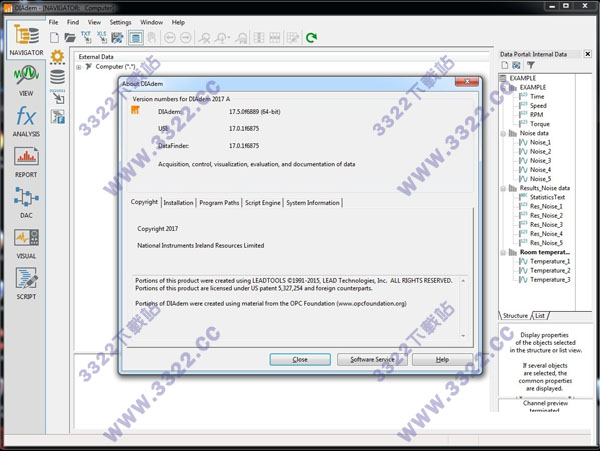Select the StatisticsText channel
This screenshot has height=451, width=600.
(x=547, y=197)
